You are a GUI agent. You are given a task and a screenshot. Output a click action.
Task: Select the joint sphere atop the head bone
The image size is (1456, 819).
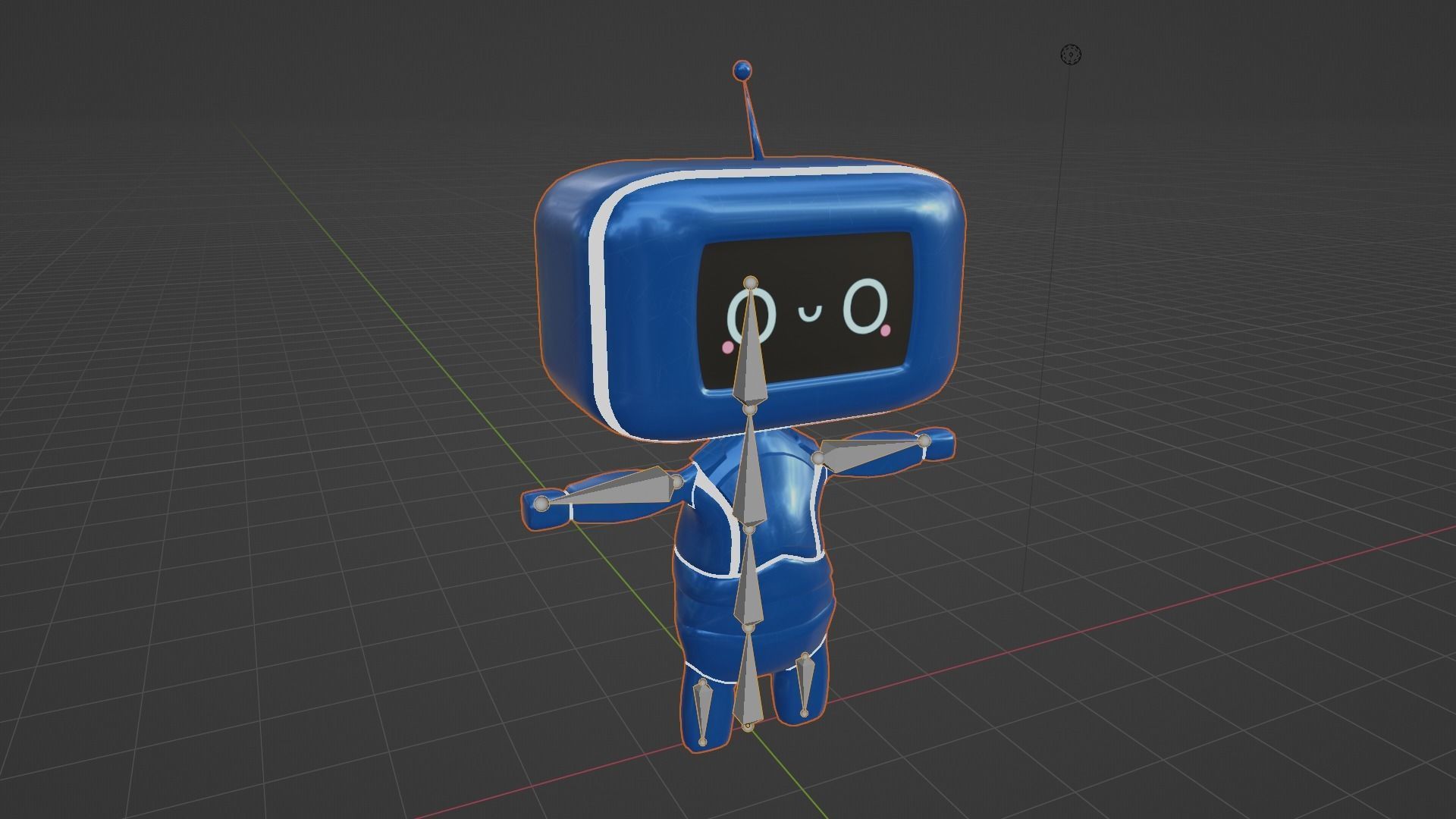pyautogui.click(x=751, y=283)
